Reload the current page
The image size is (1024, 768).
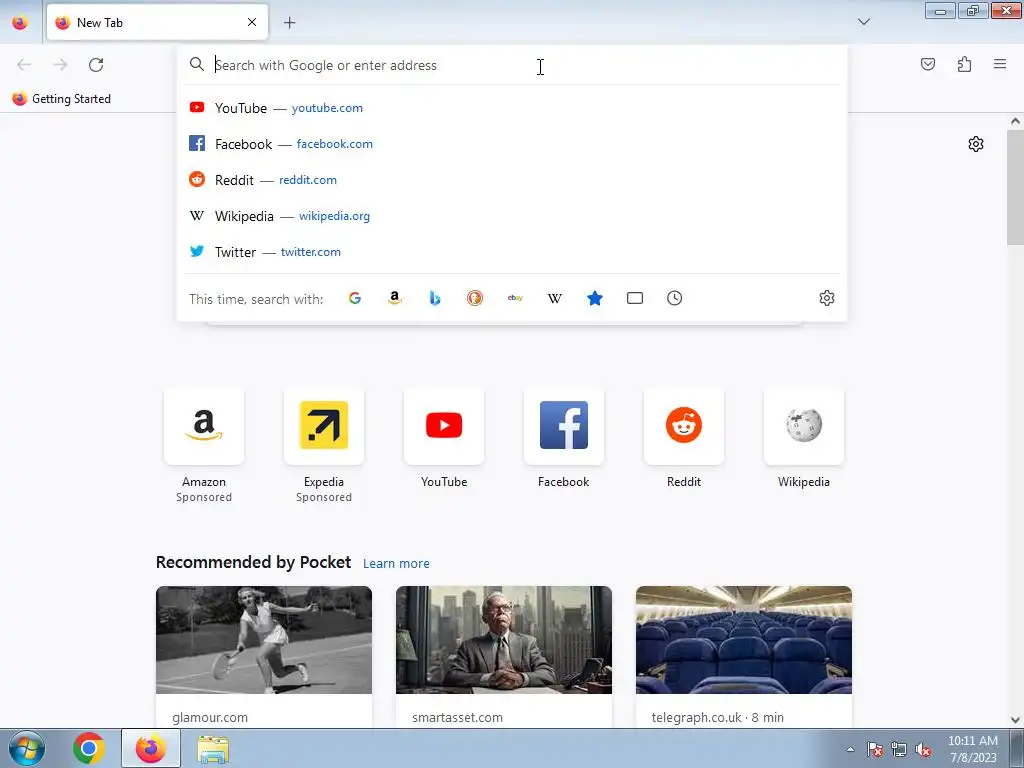[96, 65]
